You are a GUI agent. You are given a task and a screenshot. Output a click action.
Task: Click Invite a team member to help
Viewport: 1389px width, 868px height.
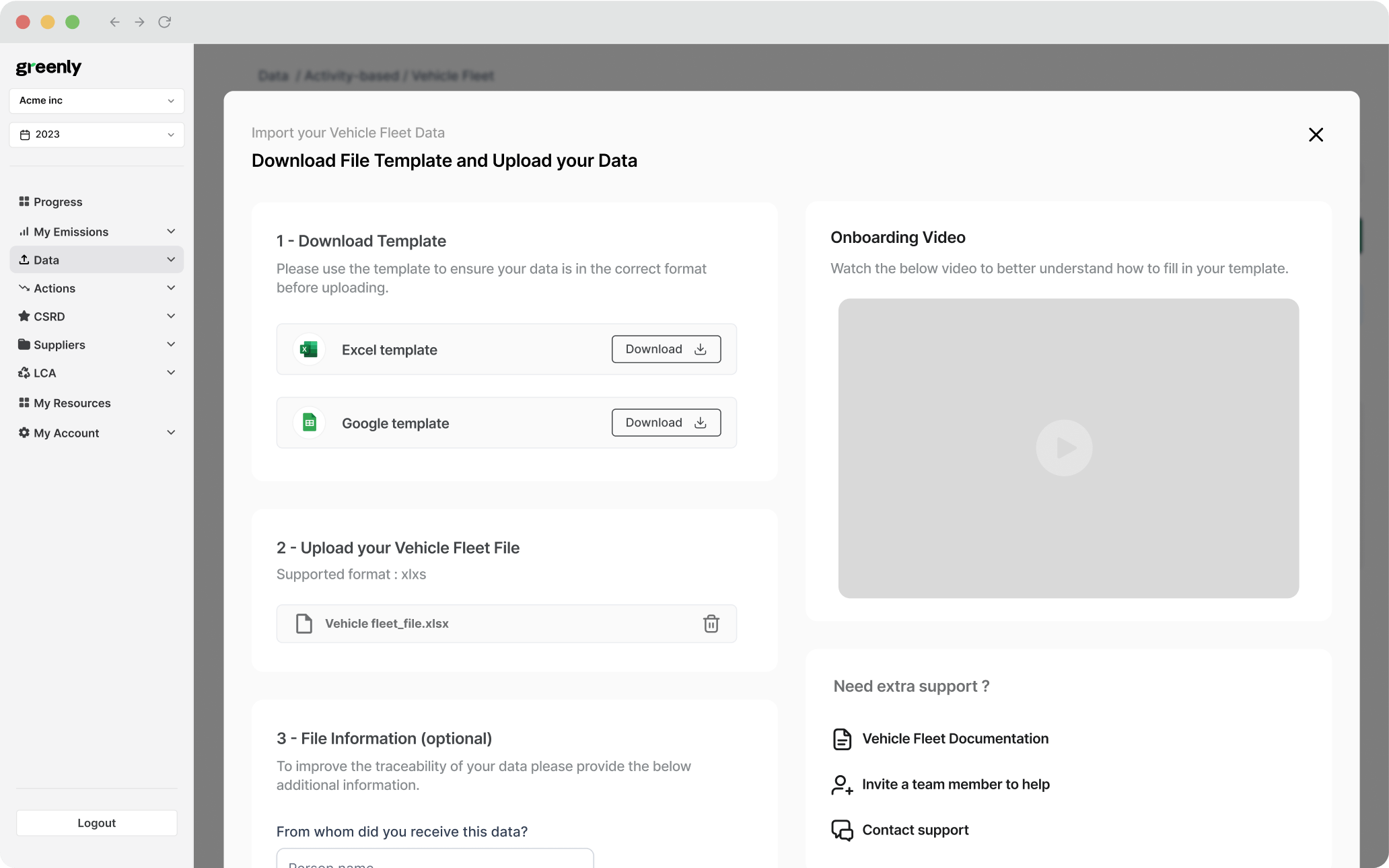tap(955, 785)
